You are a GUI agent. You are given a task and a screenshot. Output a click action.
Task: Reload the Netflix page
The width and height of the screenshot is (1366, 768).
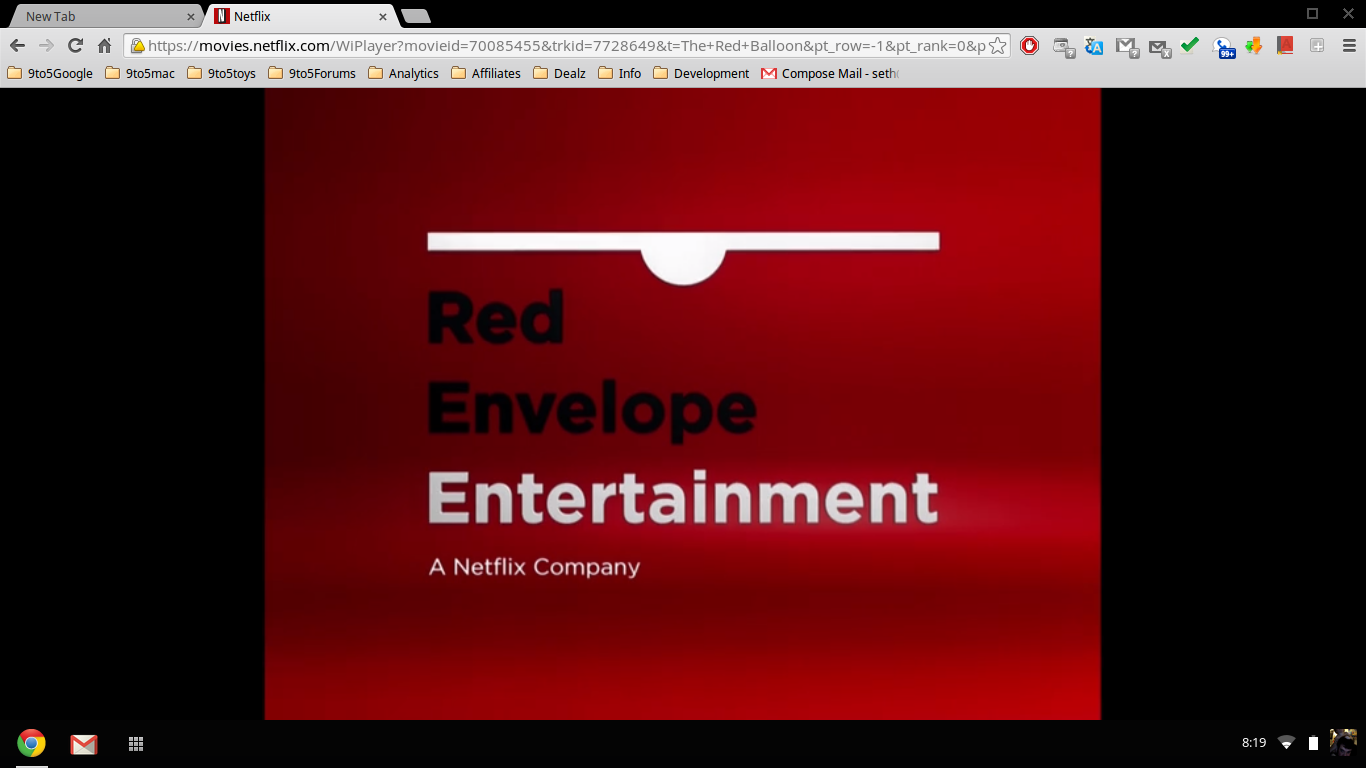pos(75,46)
